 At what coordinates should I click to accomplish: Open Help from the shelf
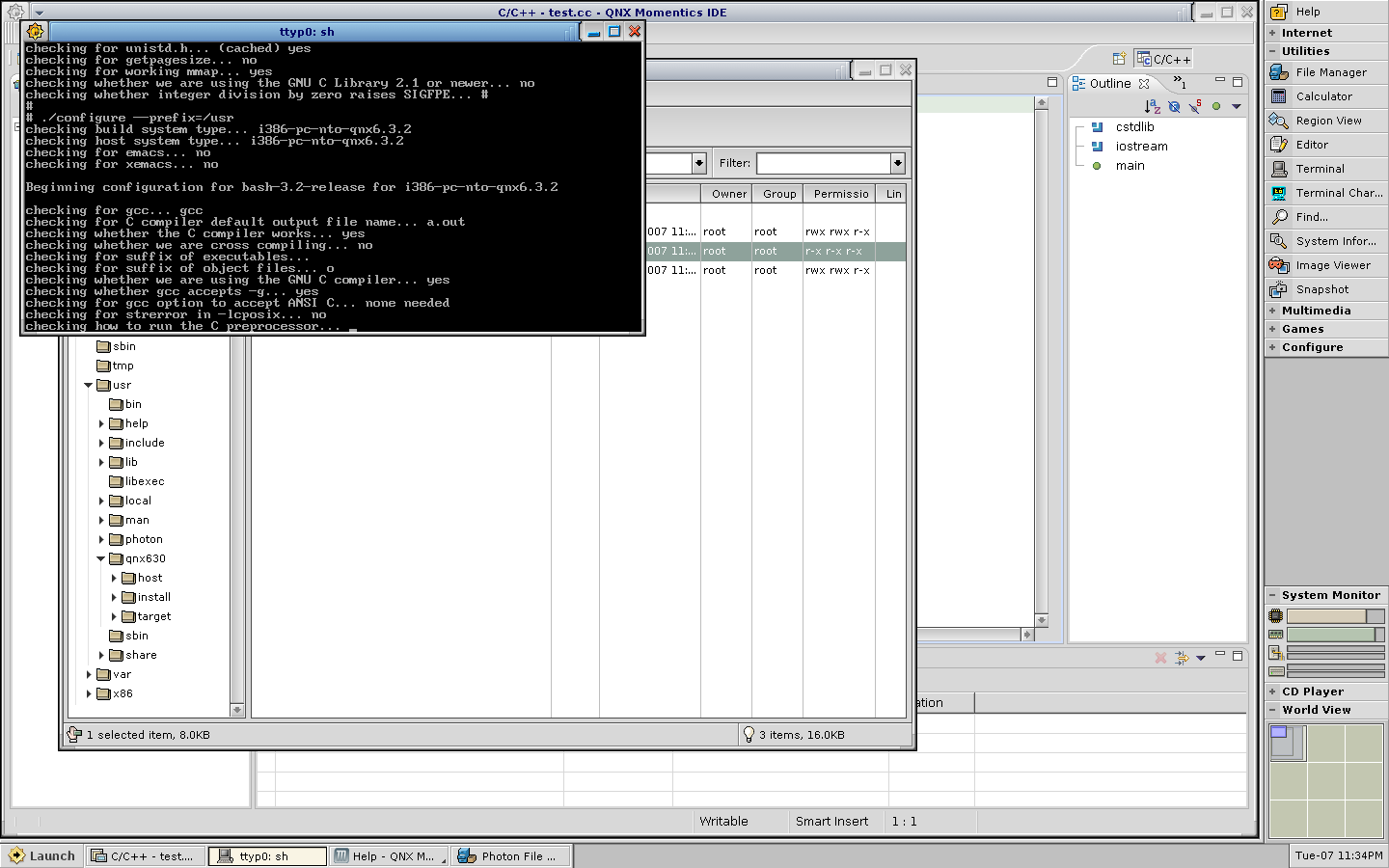tap(1326, 12)
